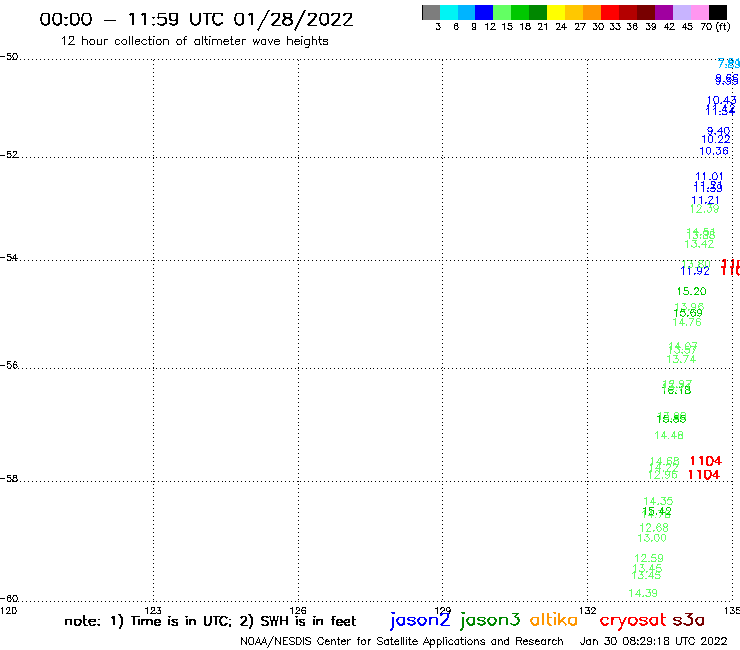Image resolution: width=740 pixels, height=650 pixels.
Task: Click the blue 10.43 wave height value
Action: pos(721,100)
